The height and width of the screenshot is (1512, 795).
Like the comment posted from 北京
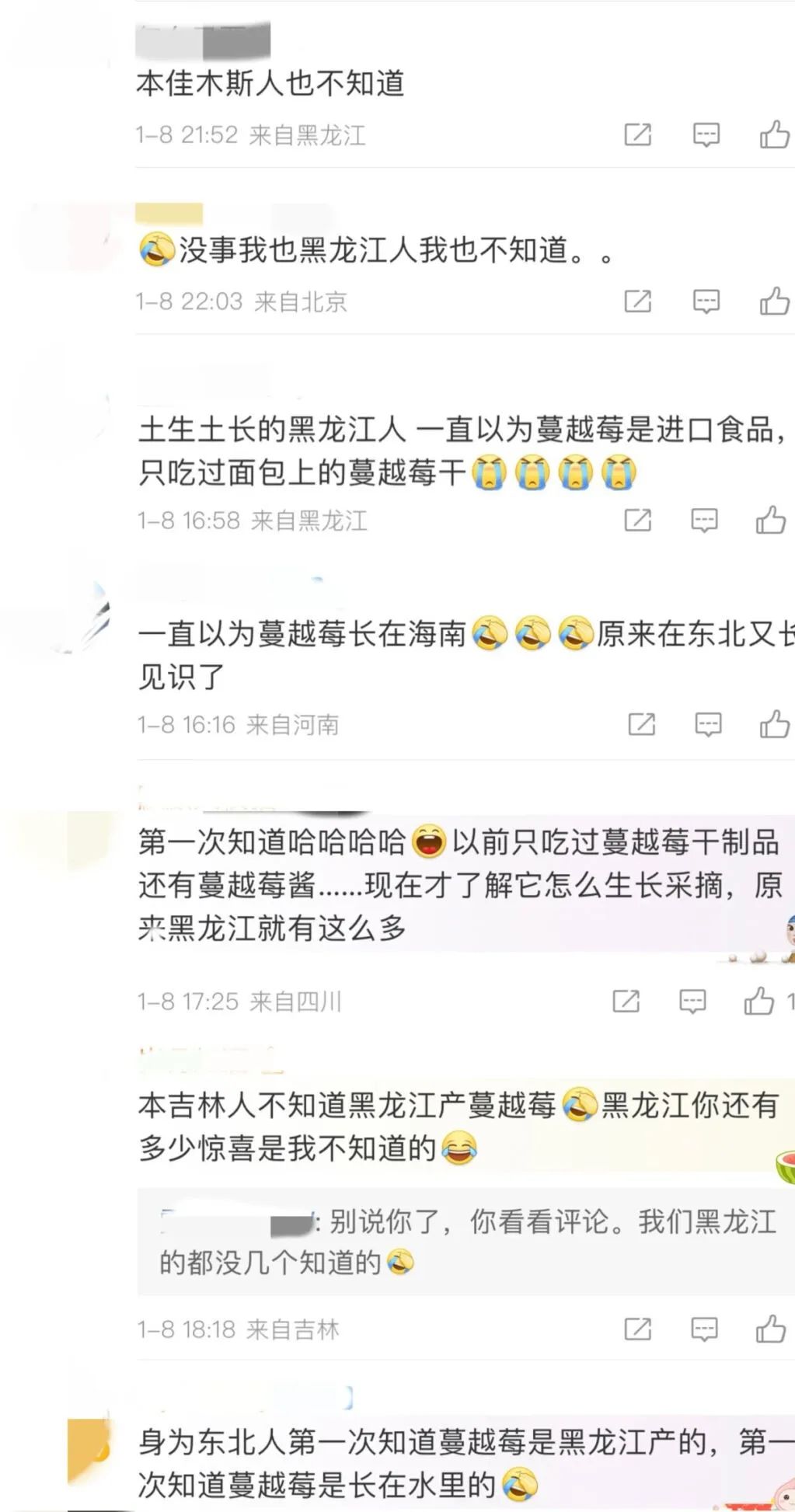coord(775,301)
